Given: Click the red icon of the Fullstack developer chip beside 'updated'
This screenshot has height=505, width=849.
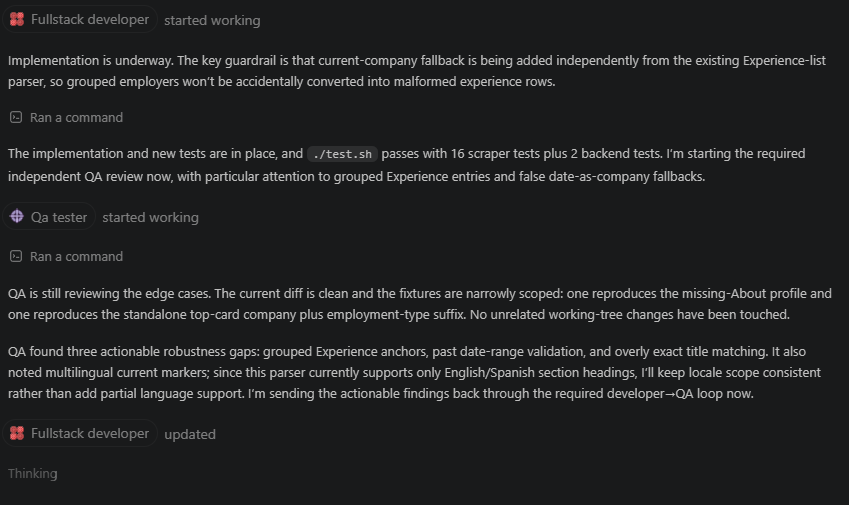Looking at the screenshot, I should point(17,433).
